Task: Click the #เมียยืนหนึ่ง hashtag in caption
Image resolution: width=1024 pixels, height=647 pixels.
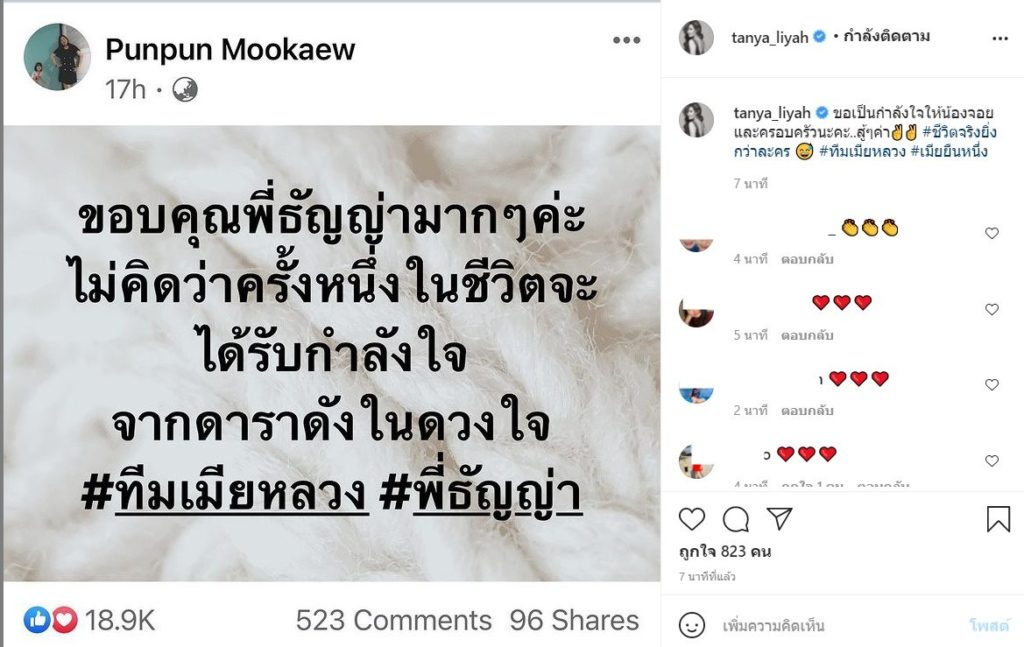Action: click(x=949, y=151)
